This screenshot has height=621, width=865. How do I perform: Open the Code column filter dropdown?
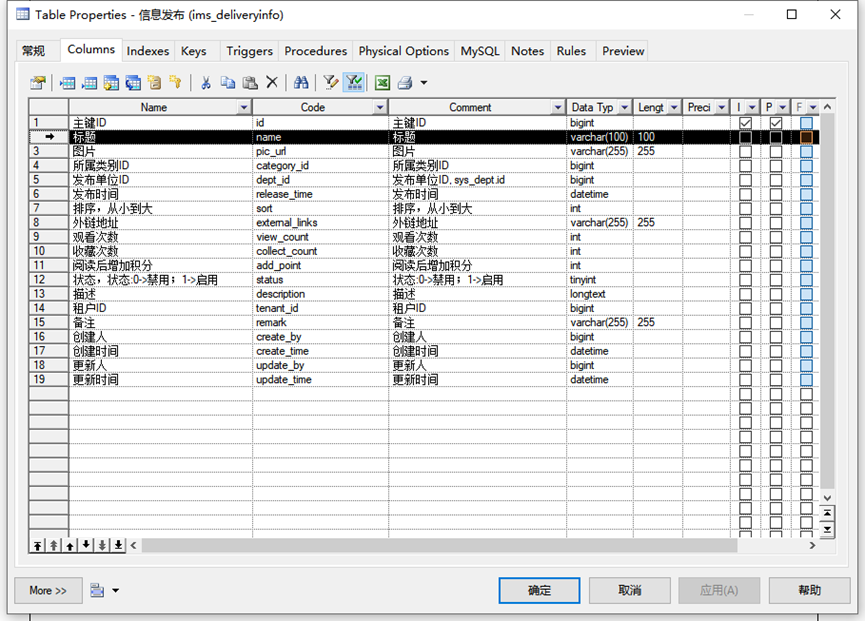(380, 107)
